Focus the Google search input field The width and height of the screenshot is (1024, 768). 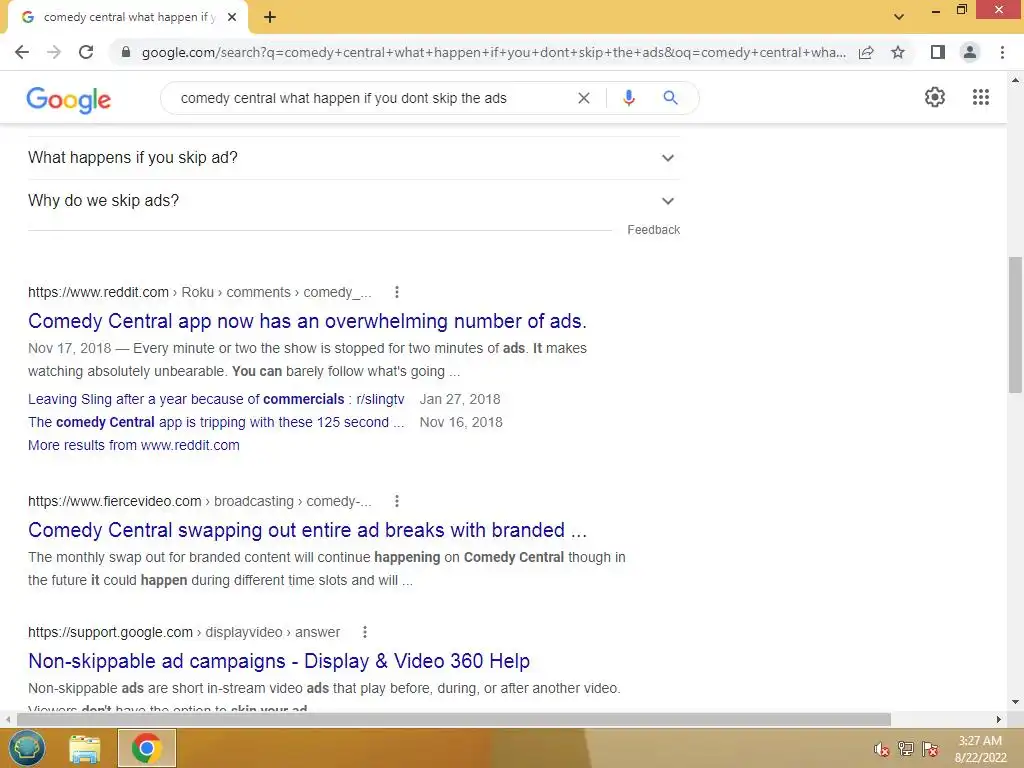point(372,98)
